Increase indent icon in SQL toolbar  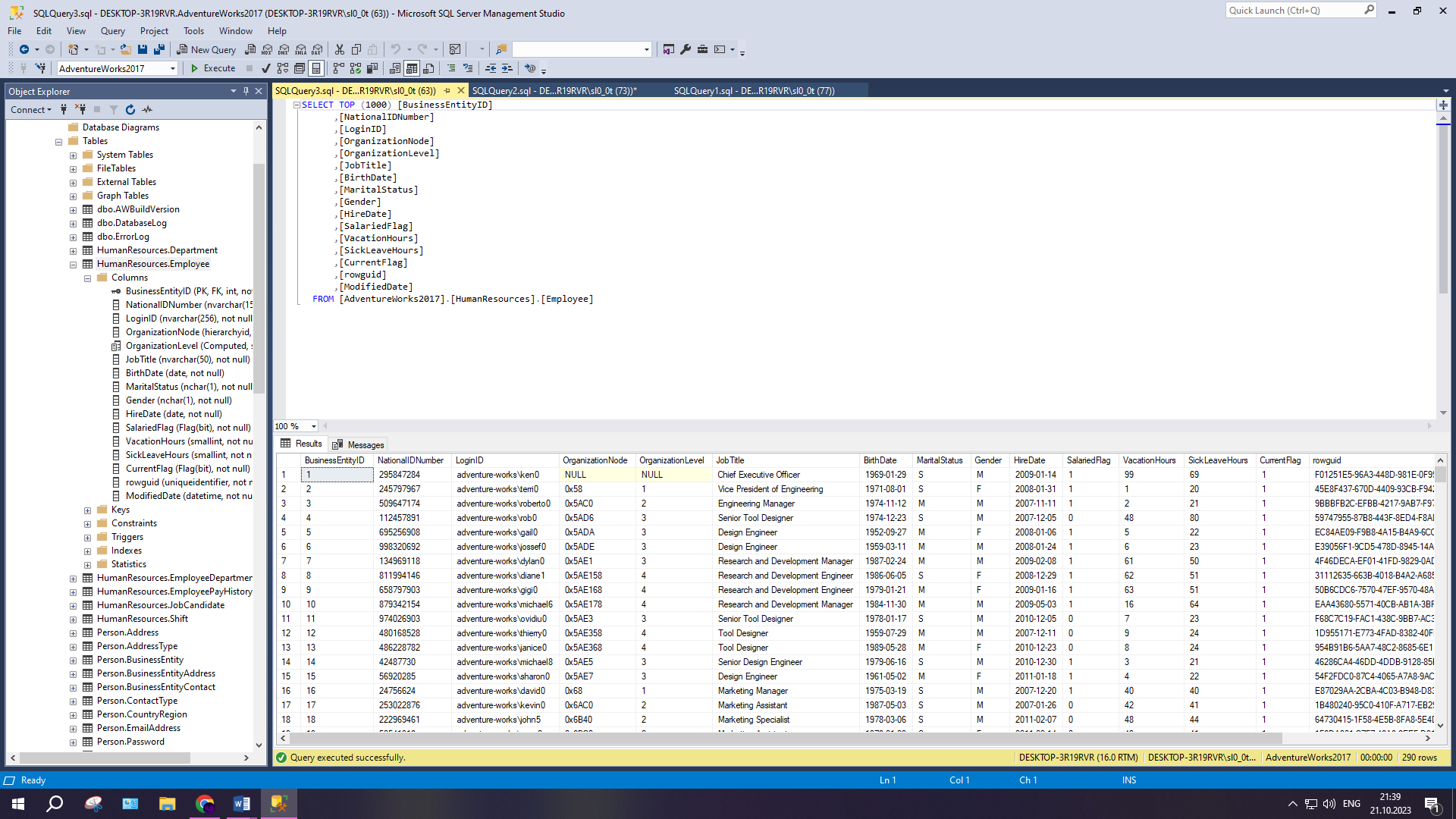507,68
